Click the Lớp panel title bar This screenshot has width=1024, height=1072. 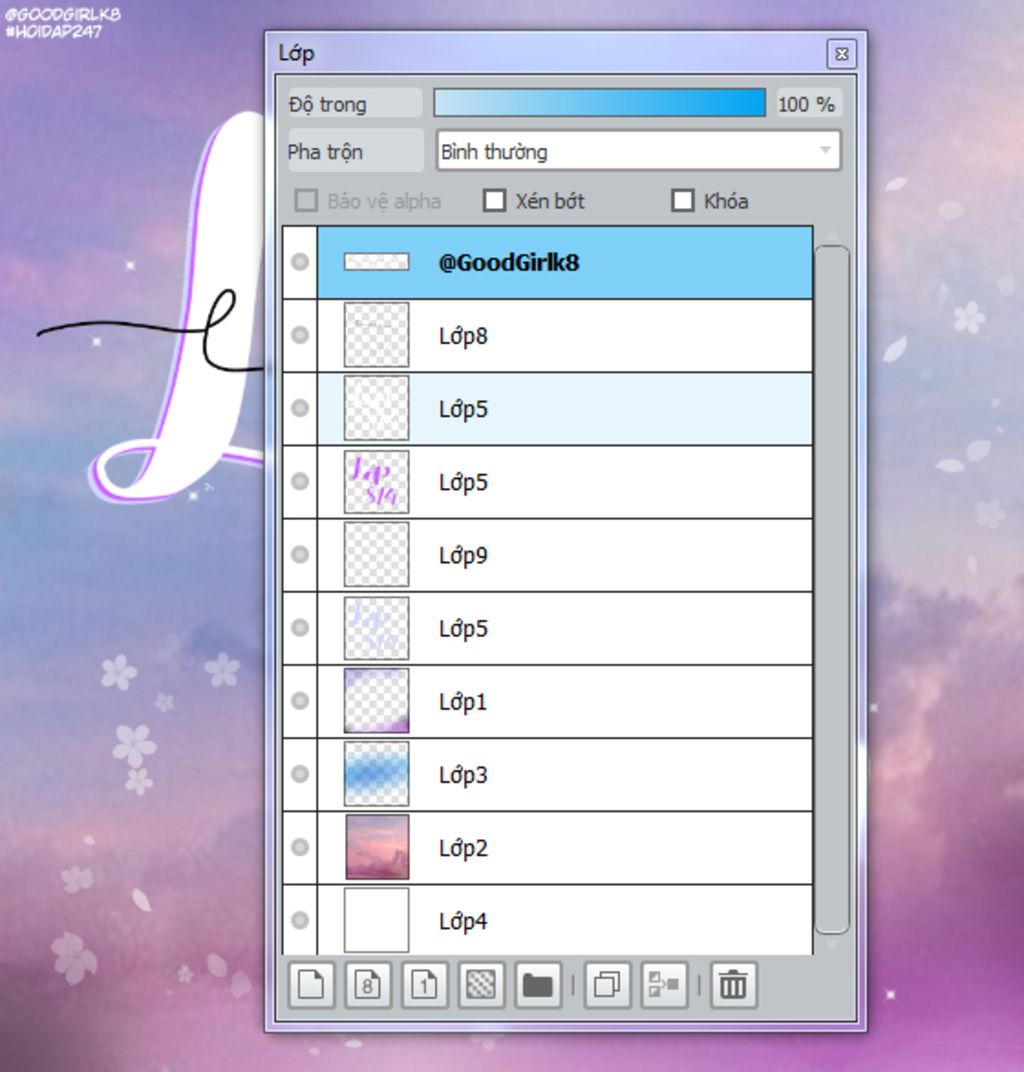click(x=547, y=53)
